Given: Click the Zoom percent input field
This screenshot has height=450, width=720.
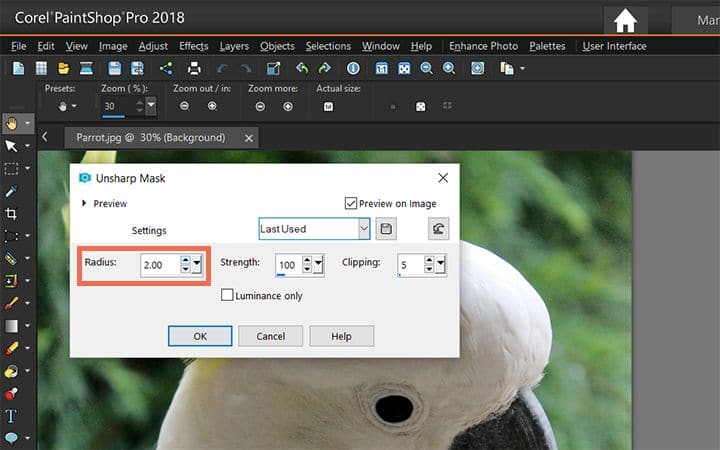Looking at the screenshot, I should (x=118, y=106).
